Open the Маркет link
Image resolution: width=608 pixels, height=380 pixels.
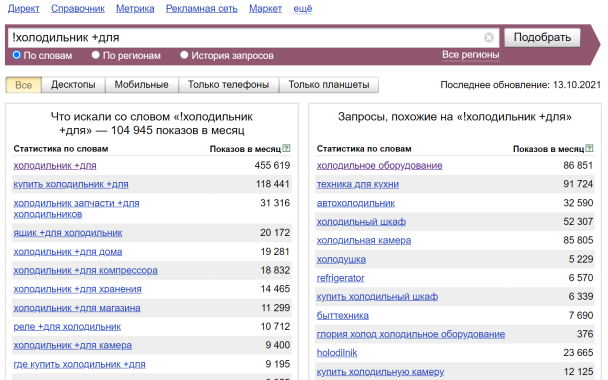coord(266,9)
